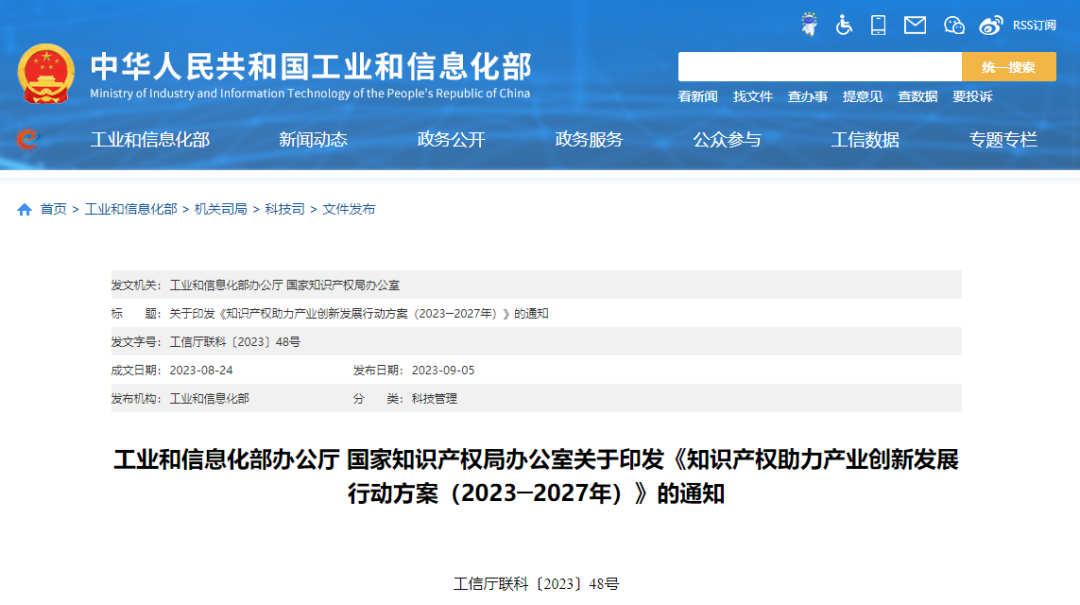
Task: Click the accessibility wheelchair icon
Action: (844, 25)
